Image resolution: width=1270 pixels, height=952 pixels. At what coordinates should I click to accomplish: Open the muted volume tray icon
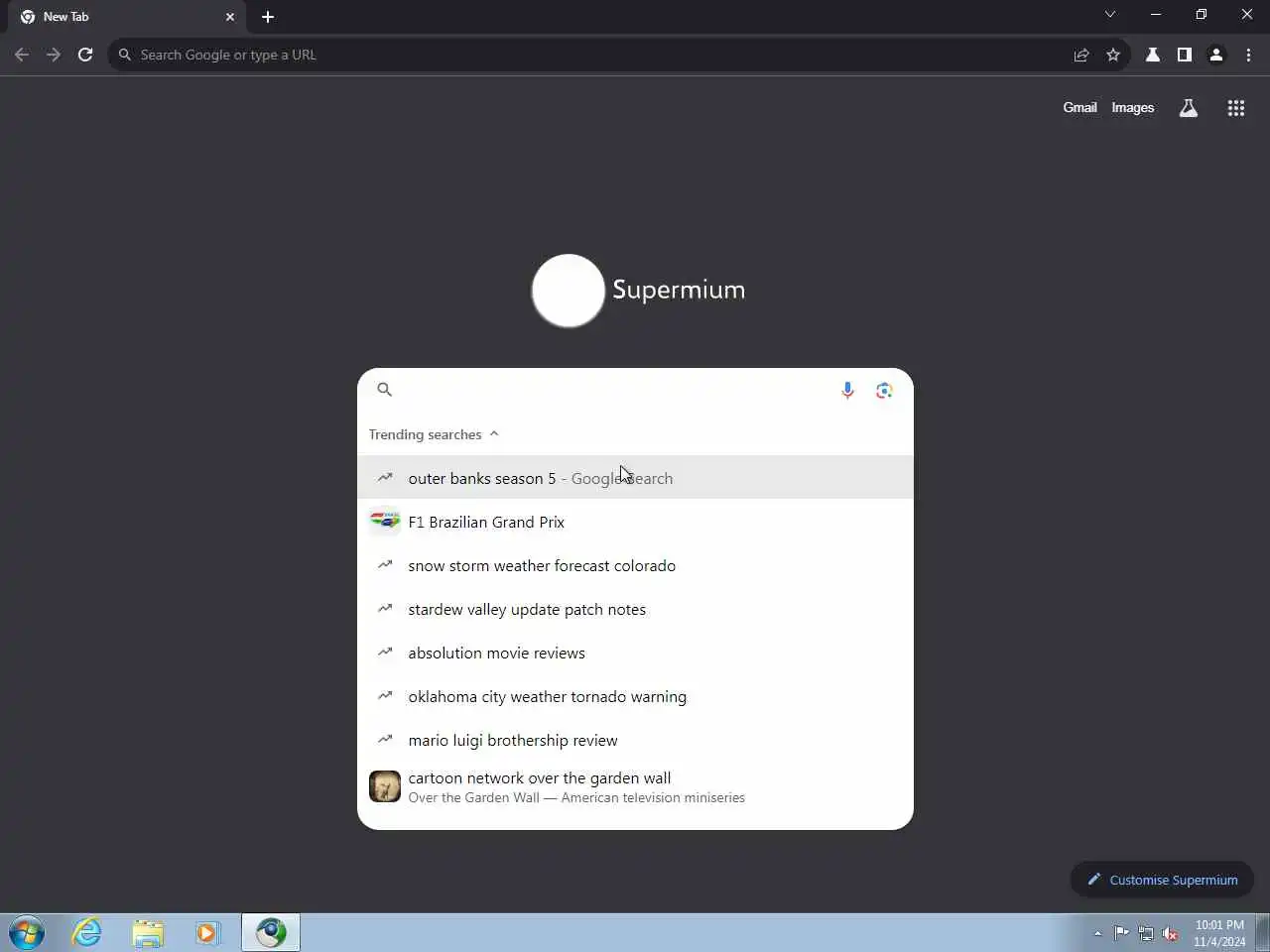pos(1170,933)
